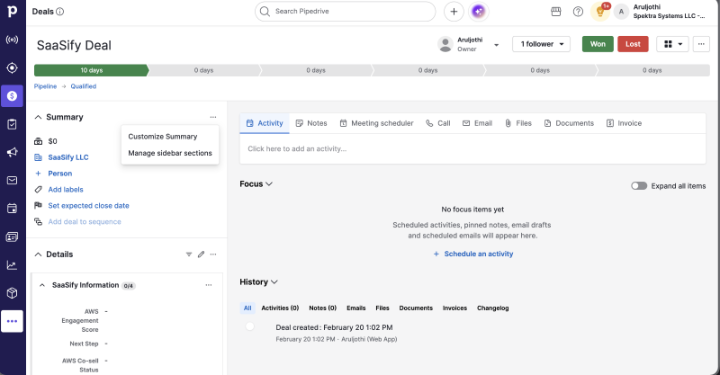This screenshot has width=720, height=375.
Task: Mark the deal as Won
Action: 597,44
